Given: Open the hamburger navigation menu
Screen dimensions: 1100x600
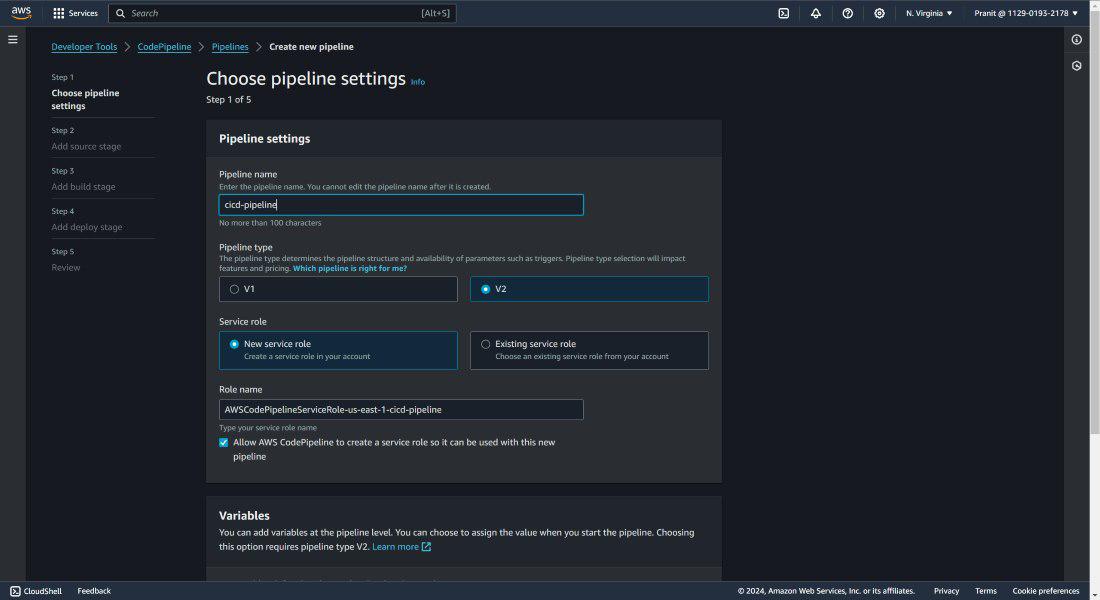Looking at the screenshot, I should tap(13, 40).
